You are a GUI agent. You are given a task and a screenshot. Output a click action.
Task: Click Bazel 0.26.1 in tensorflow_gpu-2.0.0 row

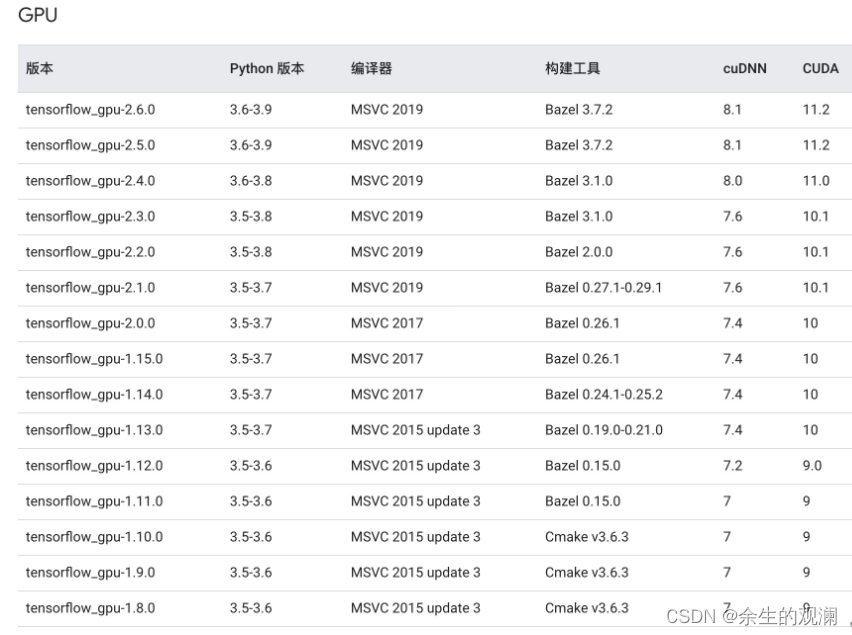[x=582, y=323]
